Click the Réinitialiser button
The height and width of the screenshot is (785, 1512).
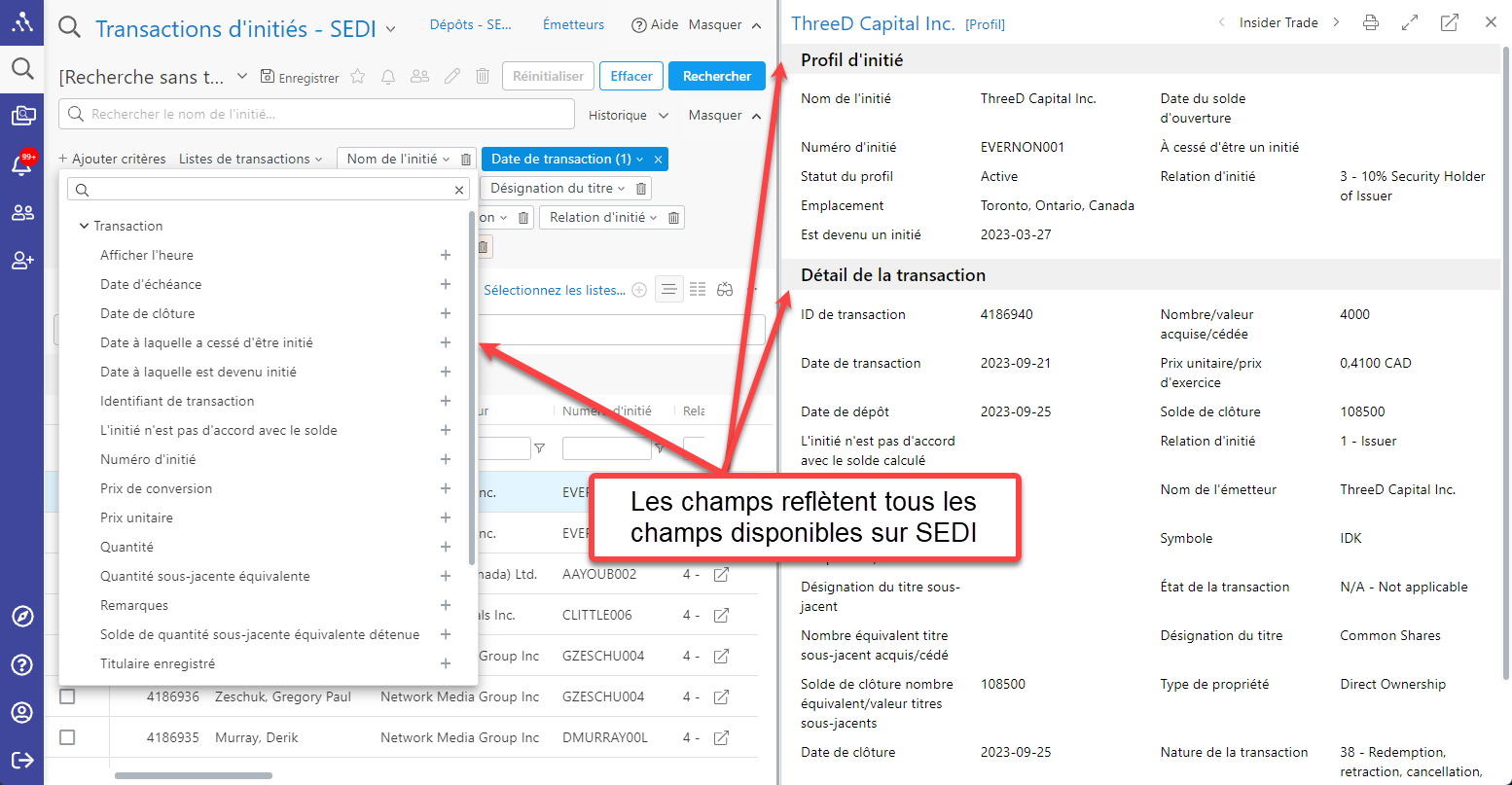549,76
